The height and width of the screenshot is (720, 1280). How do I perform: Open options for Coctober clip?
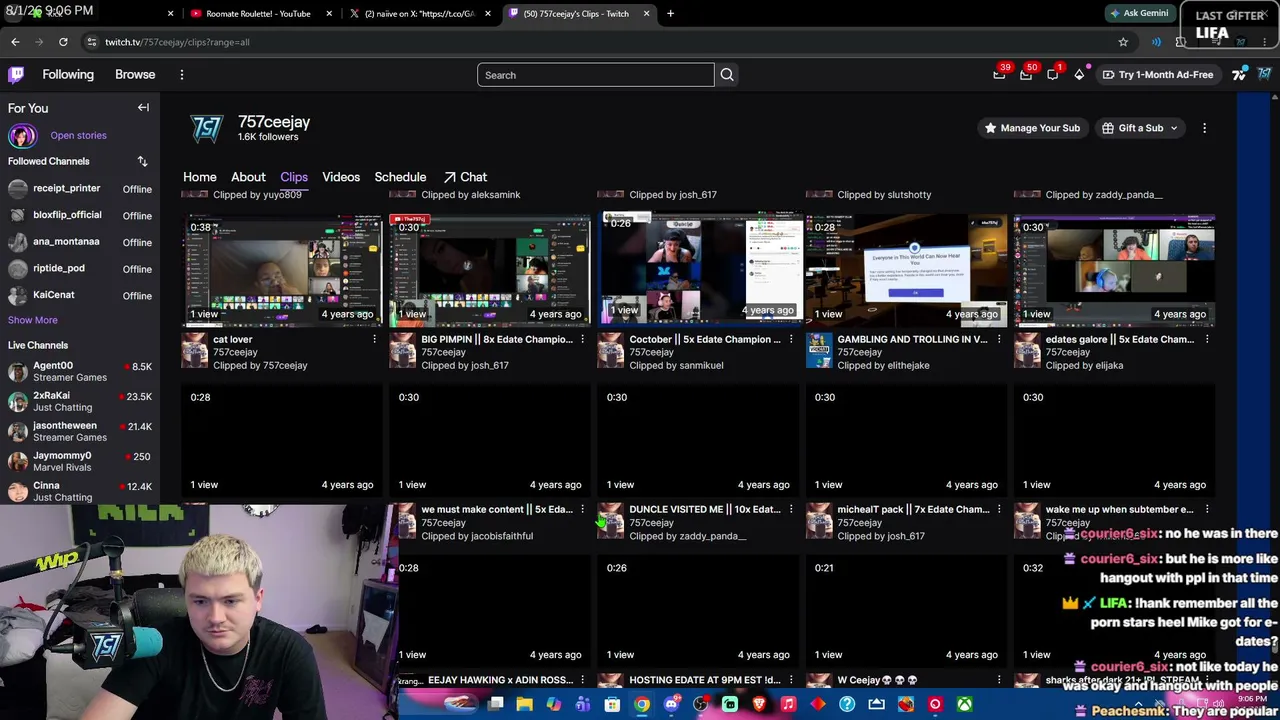(790, 340)
